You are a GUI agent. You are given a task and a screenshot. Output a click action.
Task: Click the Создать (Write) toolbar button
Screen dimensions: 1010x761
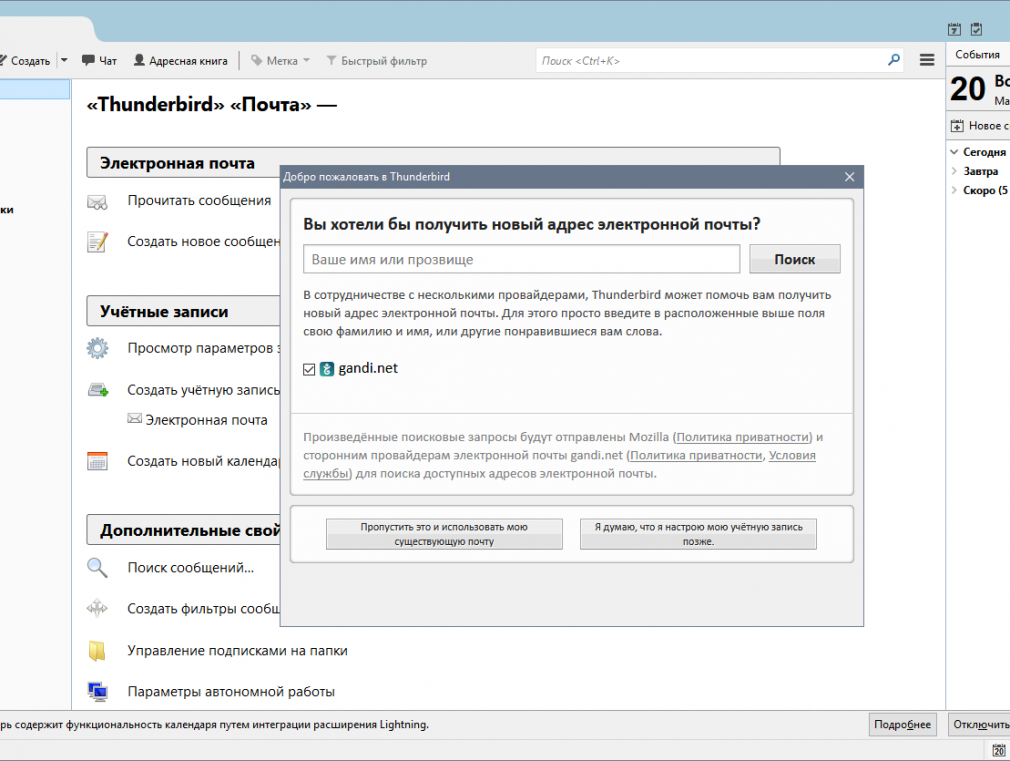[25, 61]
